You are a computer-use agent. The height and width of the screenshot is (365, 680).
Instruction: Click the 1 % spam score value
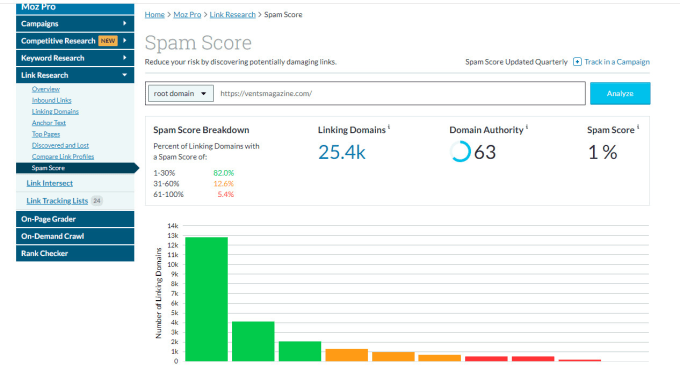(x=603, y=152)
